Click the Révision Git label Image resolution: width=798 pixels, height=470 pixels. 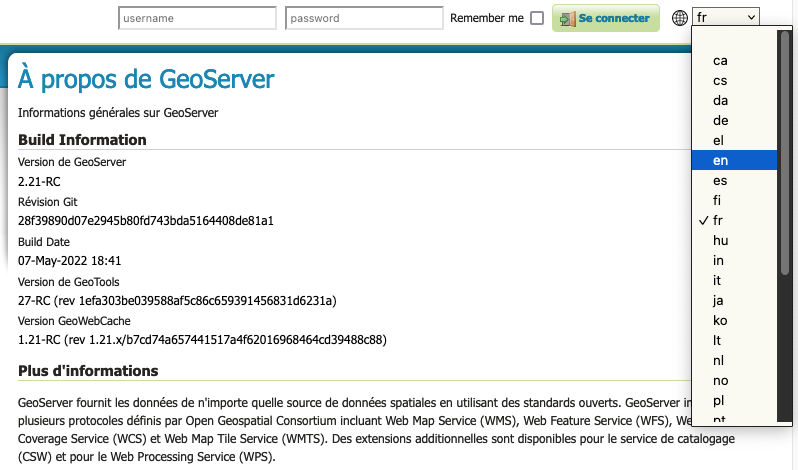[47, 202]
